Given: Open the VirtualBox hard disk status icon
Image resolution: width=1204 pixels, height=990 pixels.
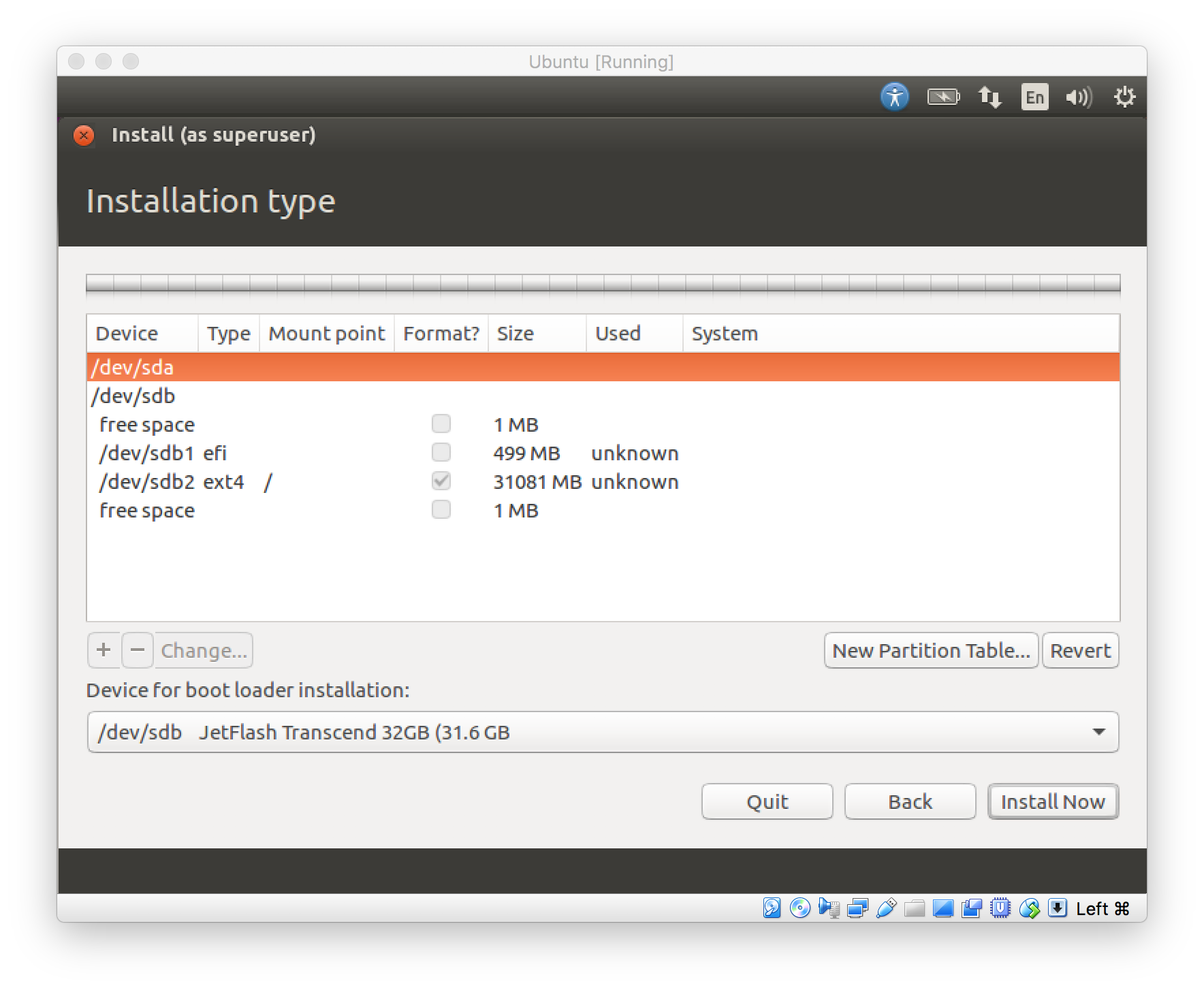Looking at the screenshot, I should click(772, 909).
